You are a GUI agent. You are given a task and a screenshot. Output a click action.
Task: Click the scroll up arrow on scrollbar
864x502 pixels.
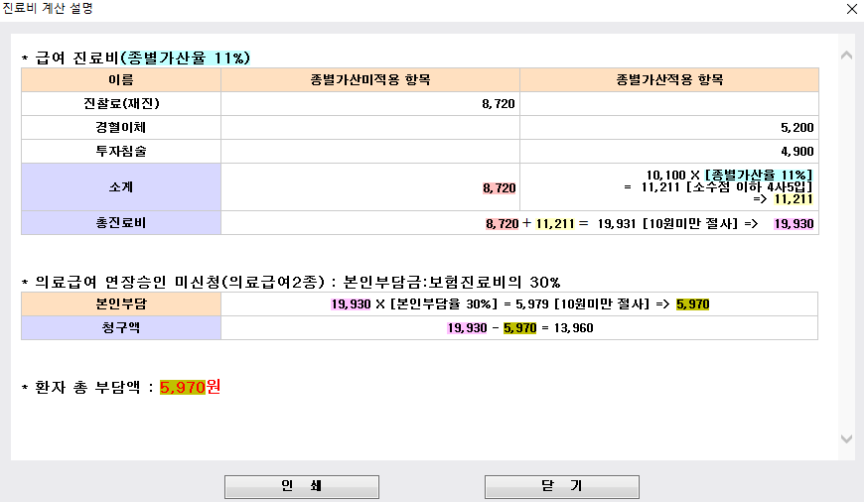click(x=846, y=55)
